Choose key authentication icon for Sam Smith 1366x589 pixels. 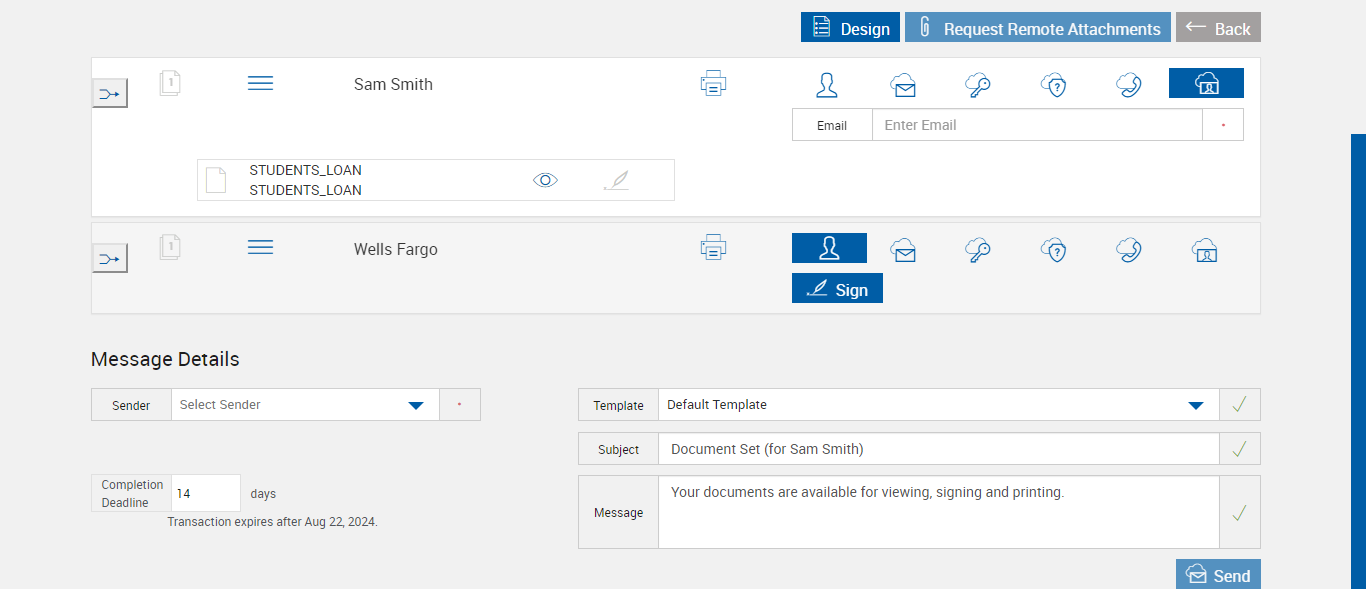click(x=978, y=85)
